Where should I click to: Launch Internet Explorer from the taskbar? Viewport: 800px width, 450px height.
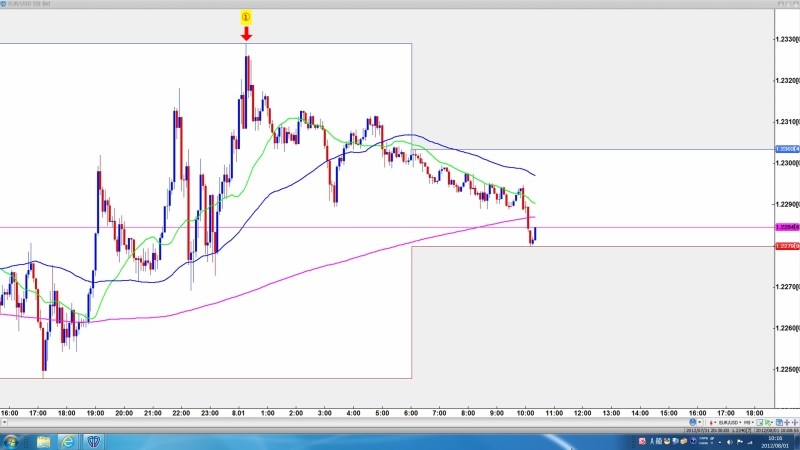[68, 441]
